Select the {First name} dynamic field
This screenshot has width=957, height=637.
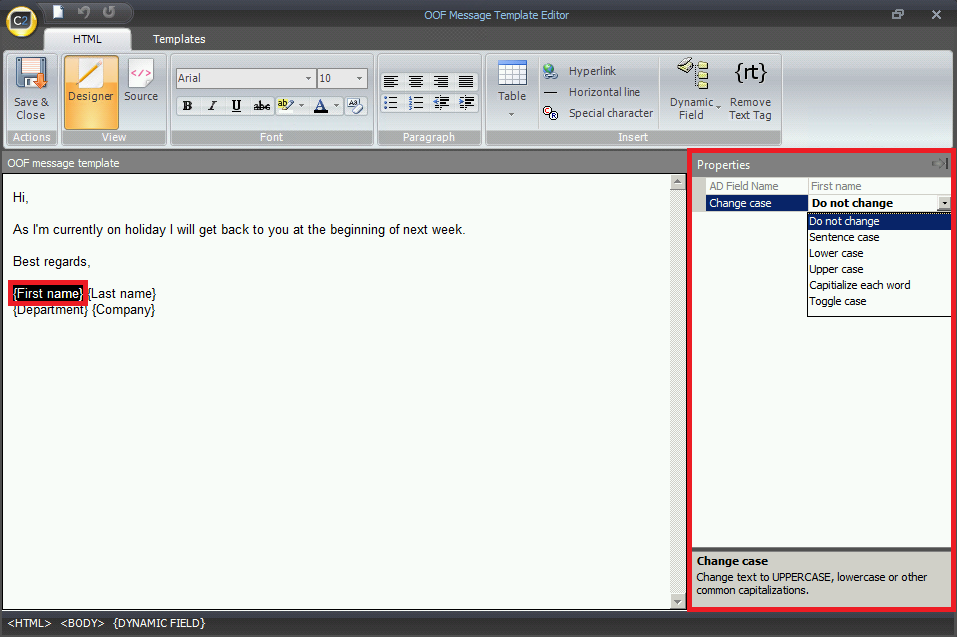pos(48,293)
